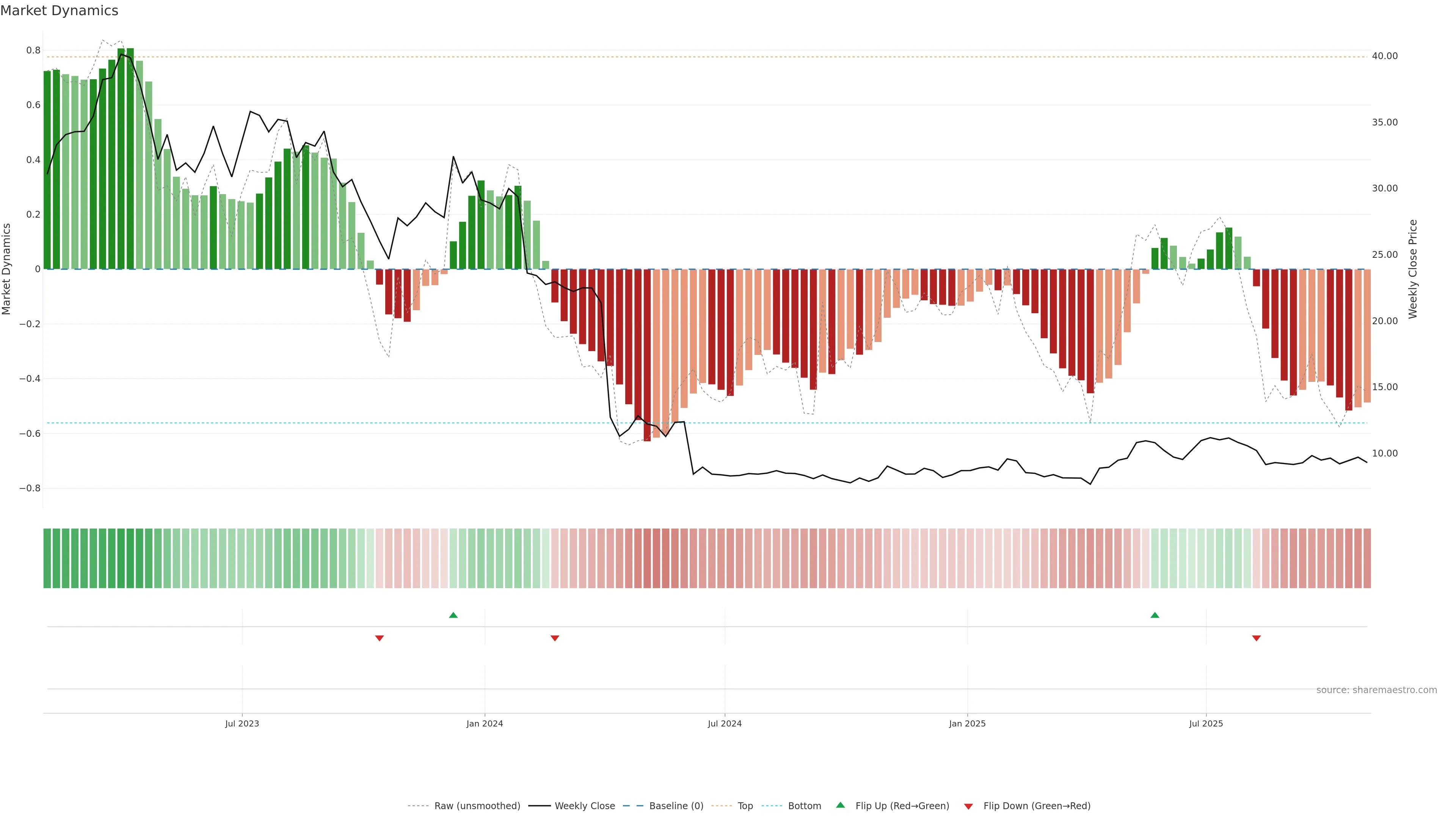Viewport: 1456px width, 819px height.
Task: Click the red flip-down marker near Jan 2024
Action: [554, 638]
